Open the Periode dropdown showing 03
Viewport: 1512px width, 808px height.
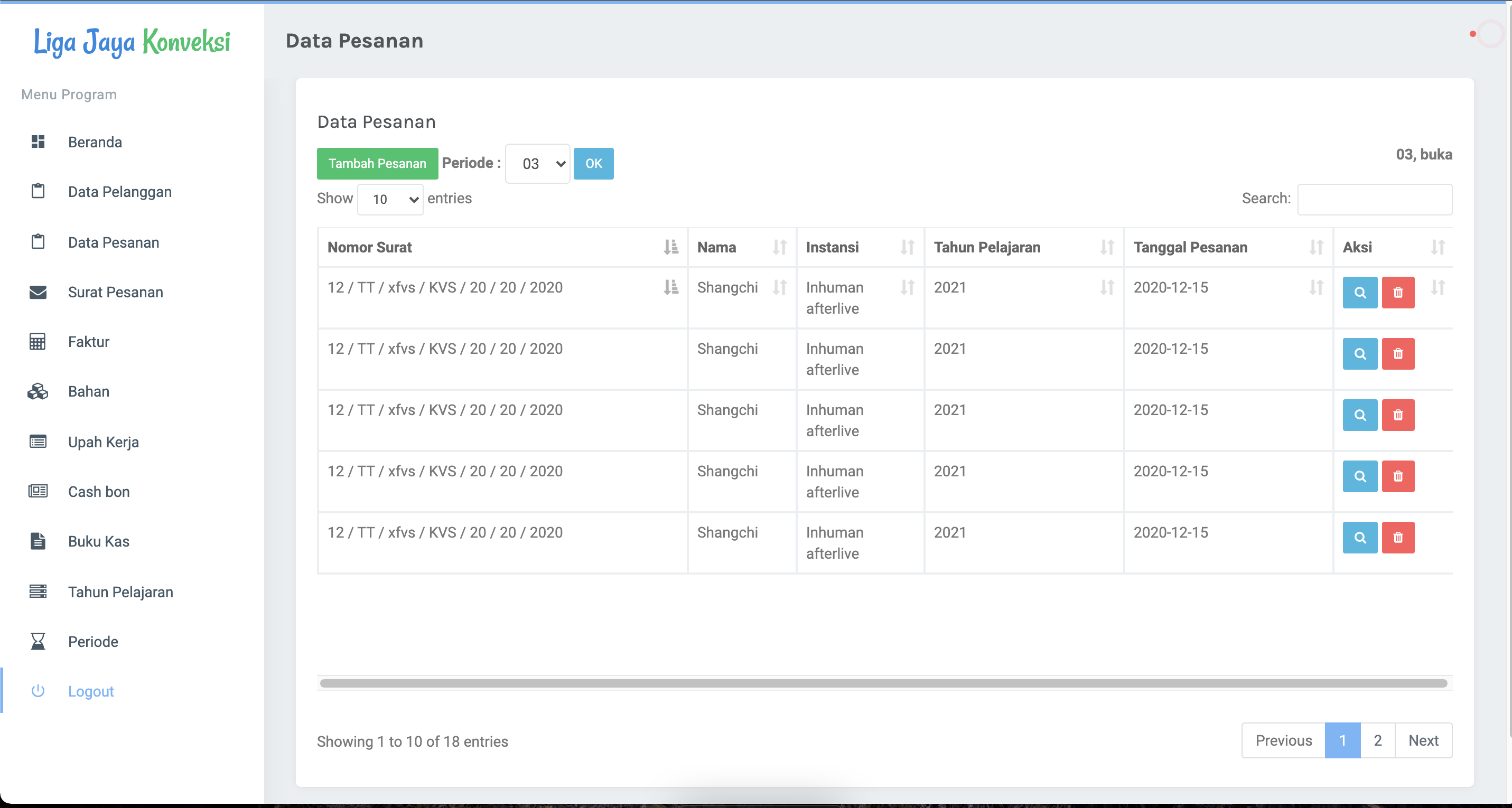click(538, 164)
